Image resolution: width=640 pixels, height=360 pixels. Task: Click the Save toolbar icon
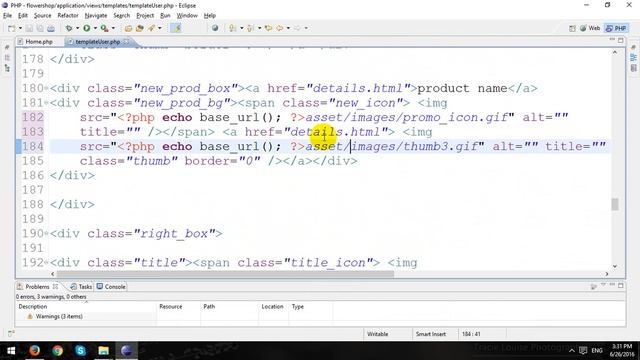[29, 28]
